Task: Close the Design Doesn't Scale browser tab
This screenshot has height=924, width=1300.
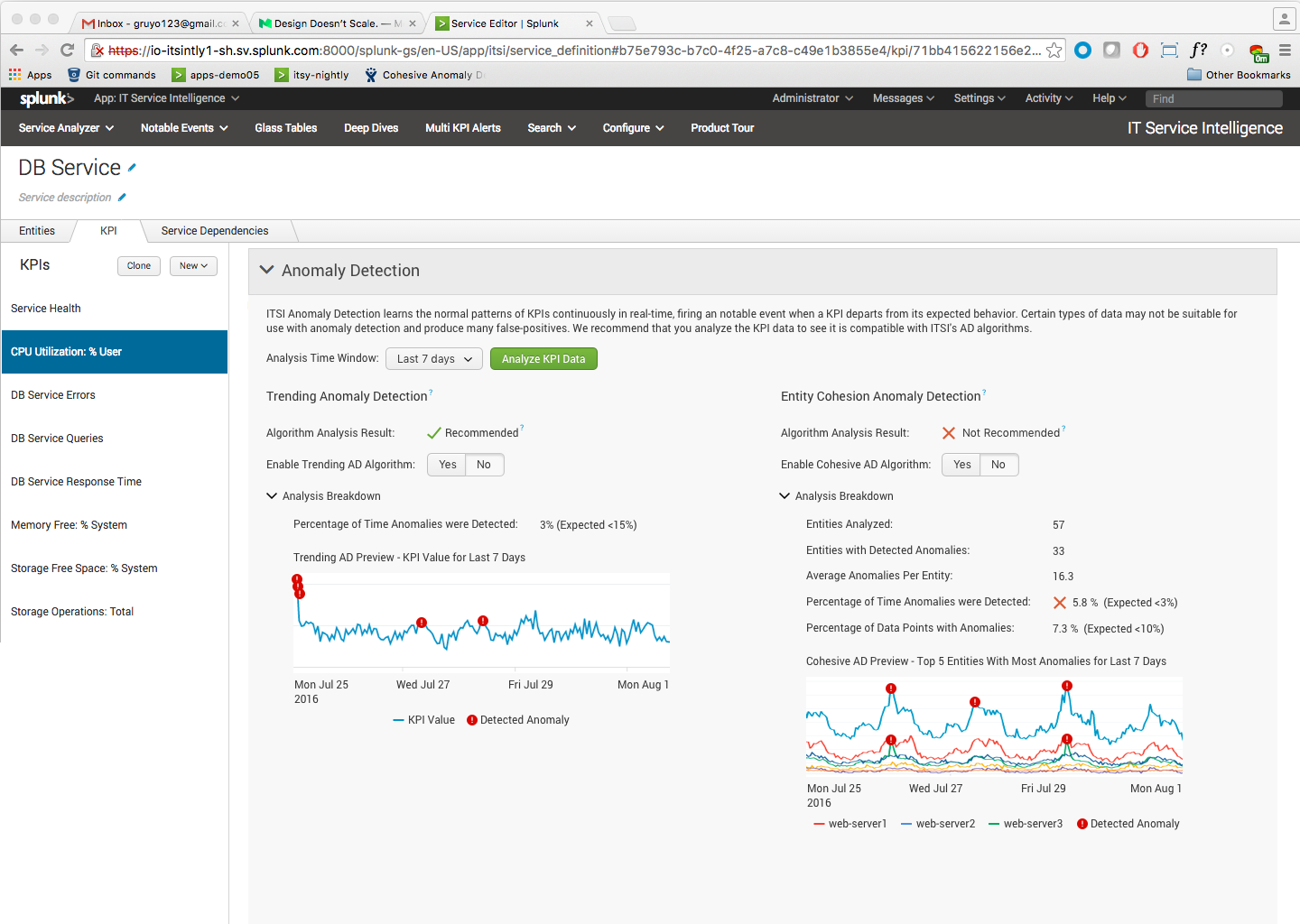Action: (x=413, y=23)
